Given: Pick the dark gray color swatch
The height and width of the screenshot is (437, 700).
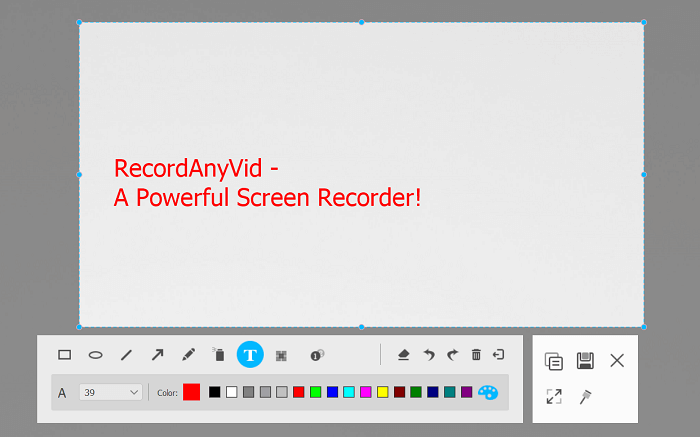Looking at the screenshot, I should (x=249, y=392).
